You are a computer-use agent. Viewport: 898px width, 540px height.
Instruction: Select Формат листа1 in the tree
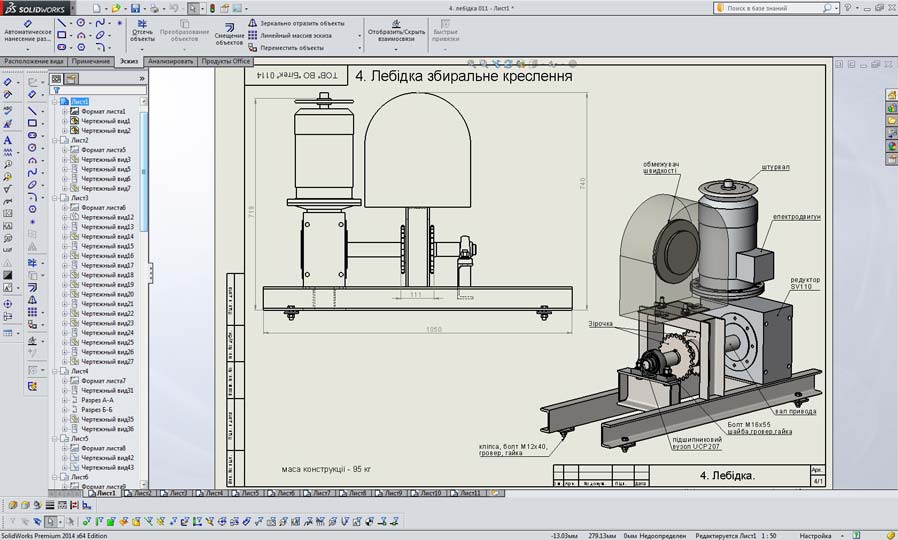pyautogui.click(x=103, y=111)
